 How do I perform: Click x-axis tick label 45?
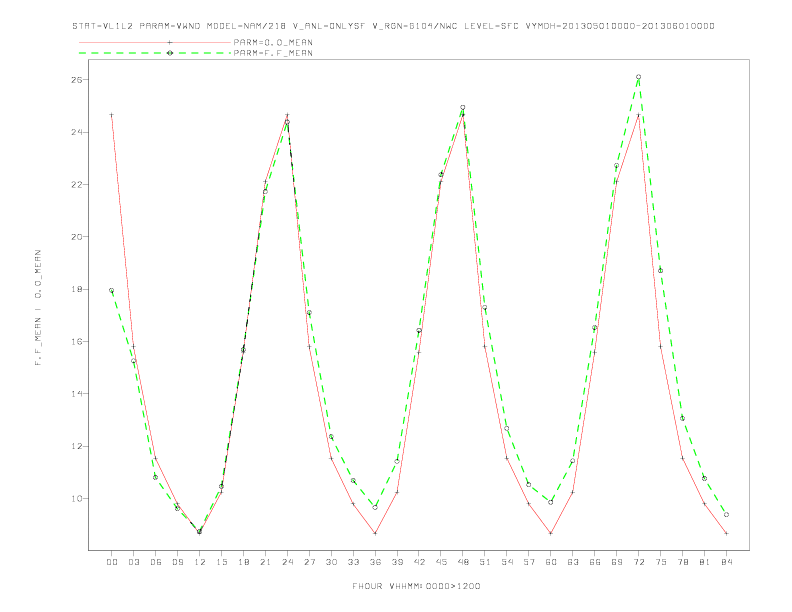(441, 562)
